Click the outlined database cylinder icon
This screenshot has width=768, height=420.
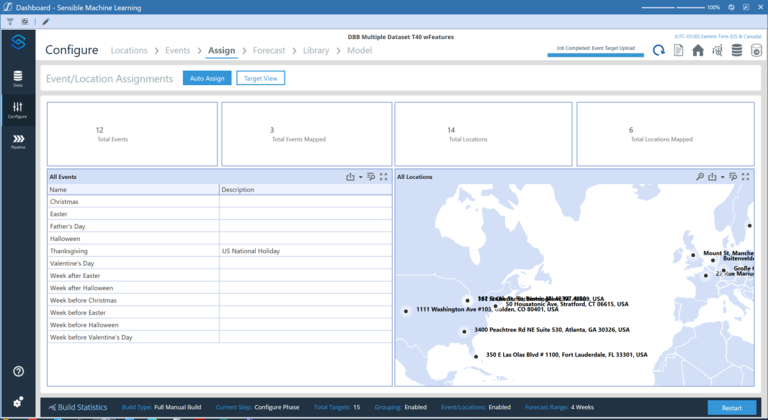click(x=756, y=50)
